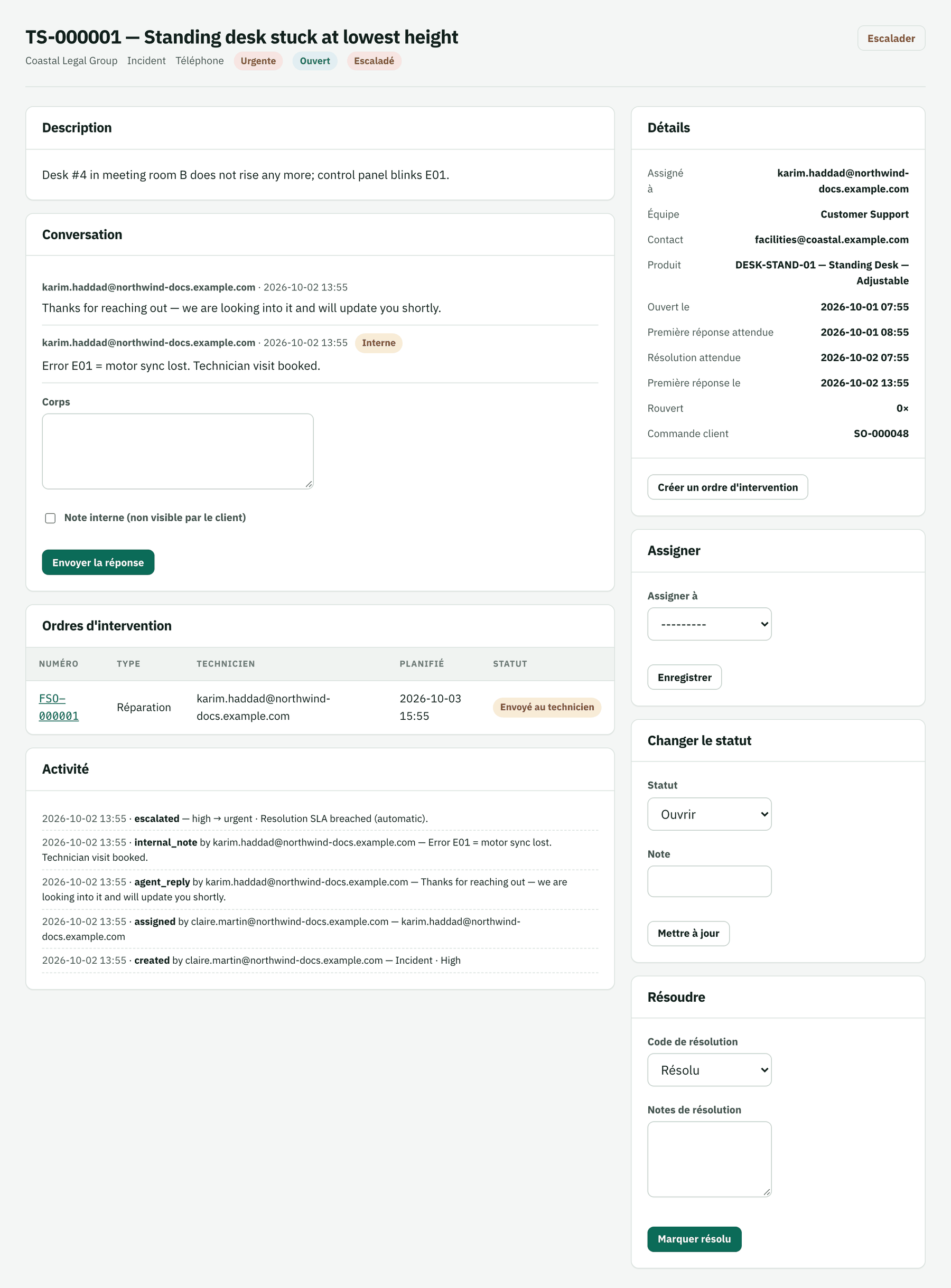Click the Réparation type cell

tap(144, 707)
